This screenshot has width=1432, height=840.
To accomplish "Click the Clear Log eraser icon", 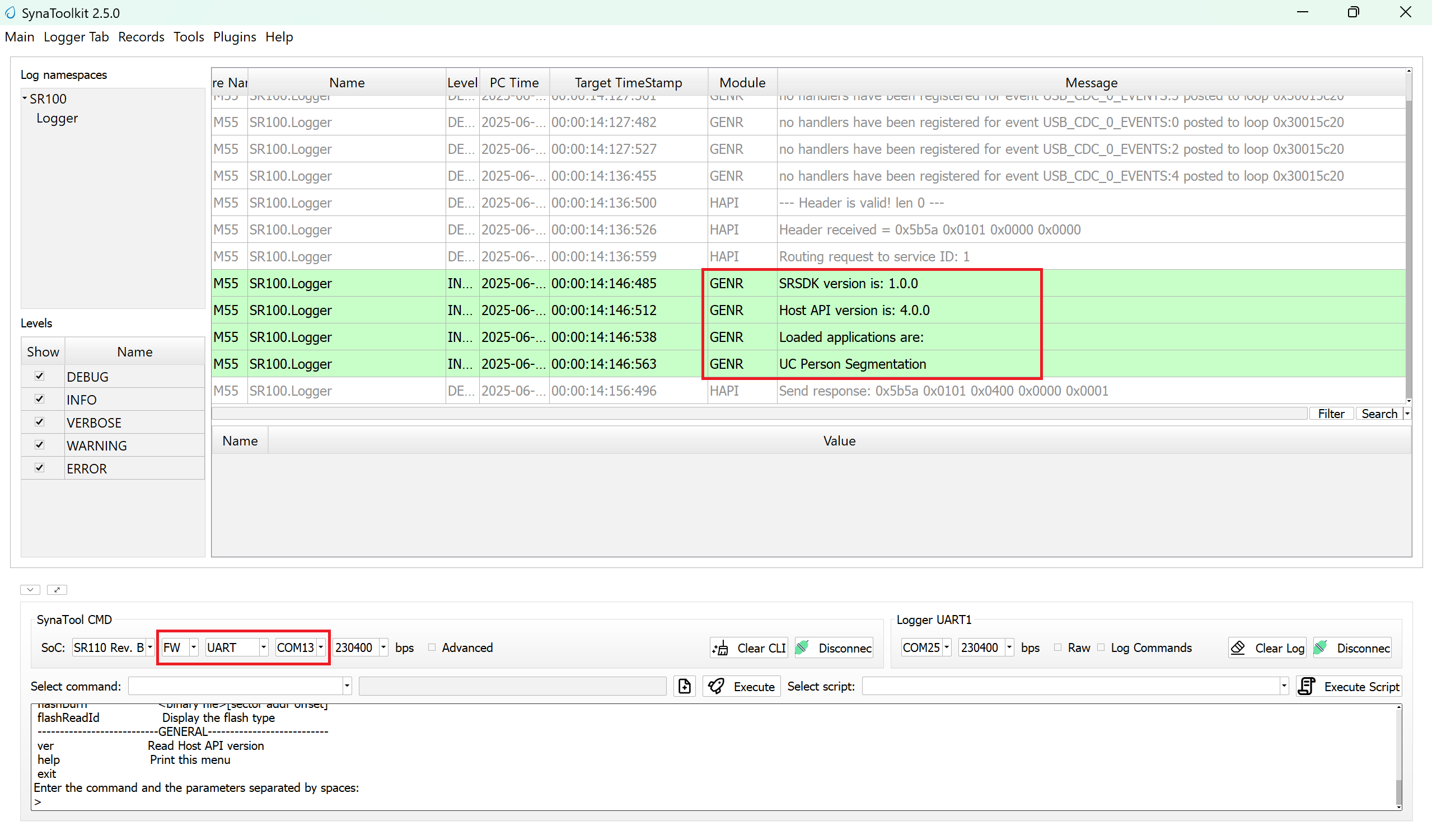I will point(1239,647).
